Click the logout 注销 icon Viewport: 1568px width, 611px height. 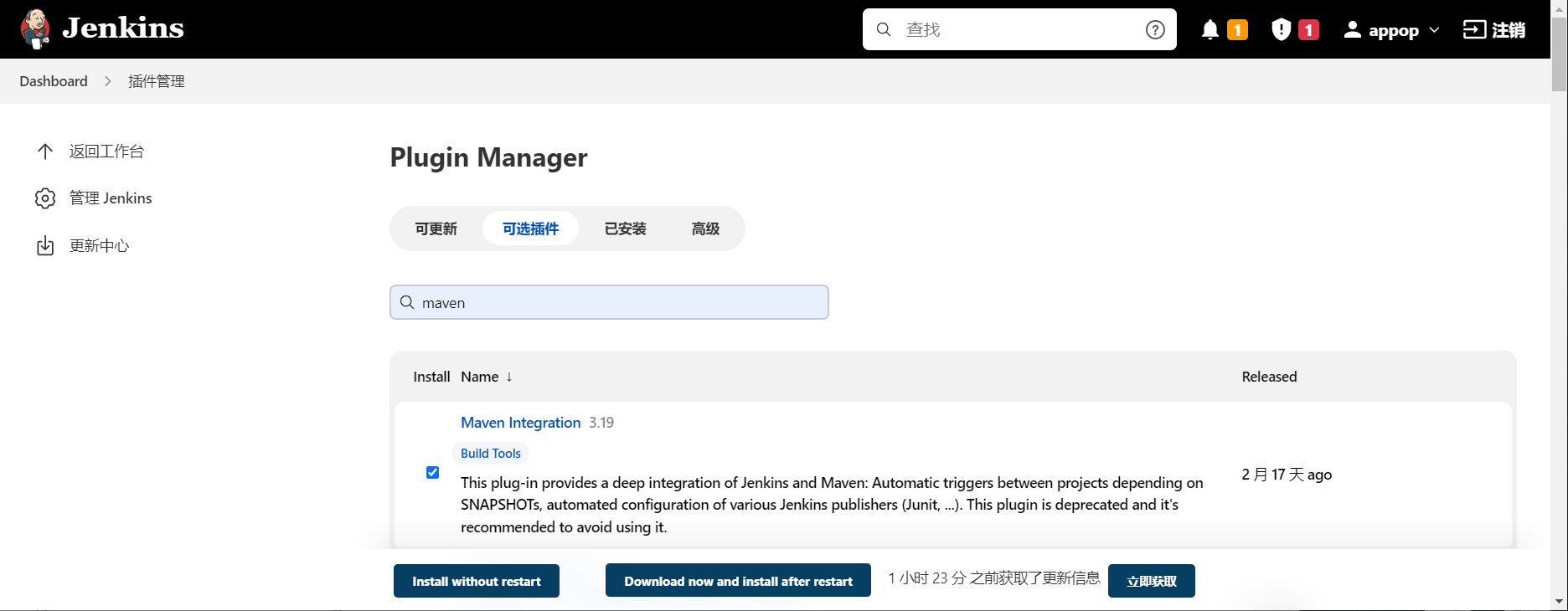click(x=1473, y=30)
